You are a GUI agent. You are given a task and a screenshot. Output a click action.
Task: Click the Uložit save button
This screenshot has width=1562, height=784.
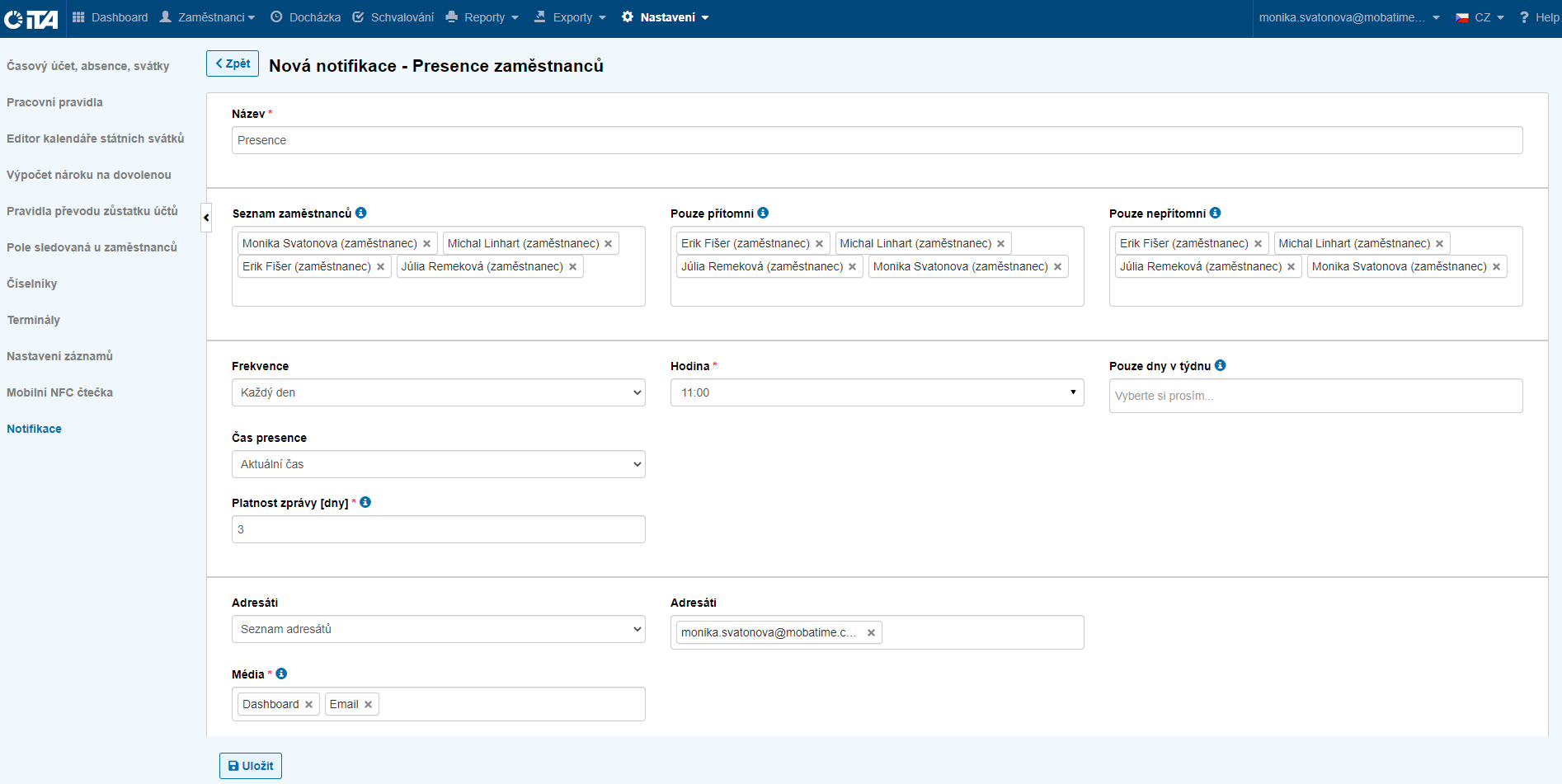pos(251,766)
